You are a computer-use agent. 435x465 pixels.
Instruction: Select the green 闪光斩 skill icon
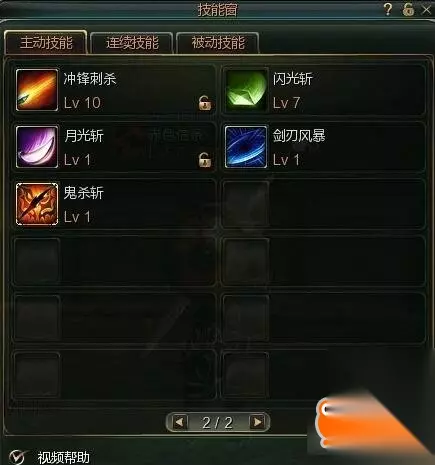click(246, 90)
